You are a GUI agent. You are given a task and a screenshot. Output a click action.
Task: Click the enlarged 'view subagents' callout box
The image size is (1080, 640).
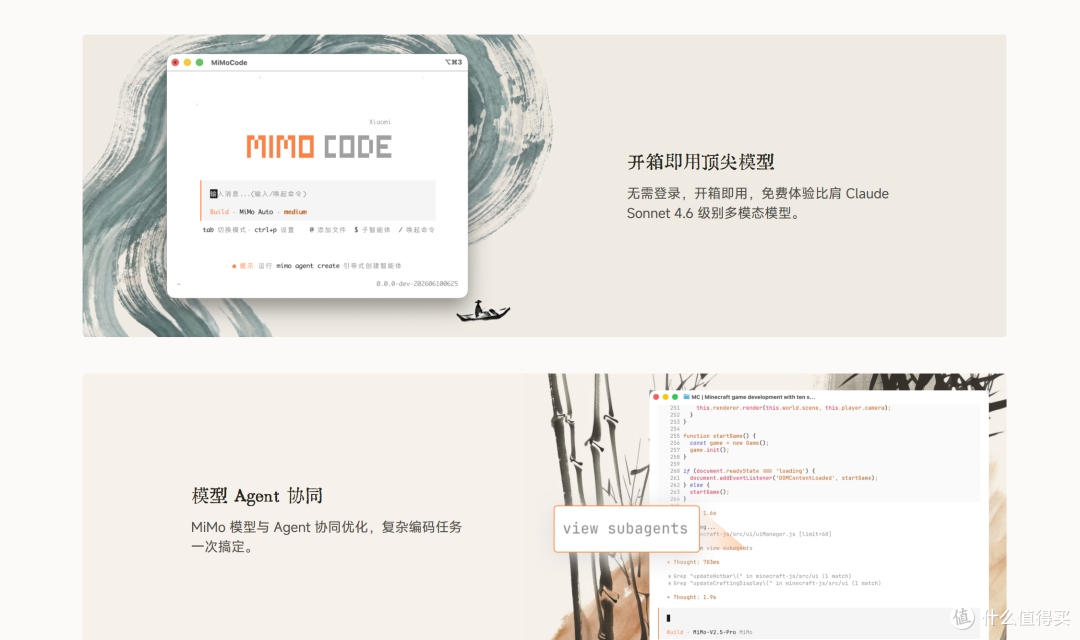pos(626,528)
